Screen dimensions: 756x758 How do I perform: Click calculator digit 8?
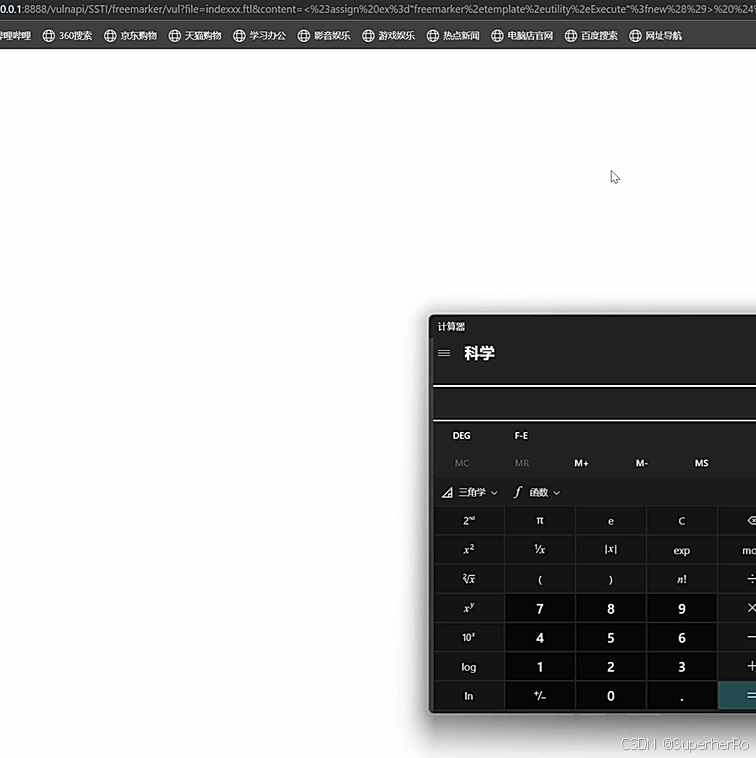click(x=611, y=608)
